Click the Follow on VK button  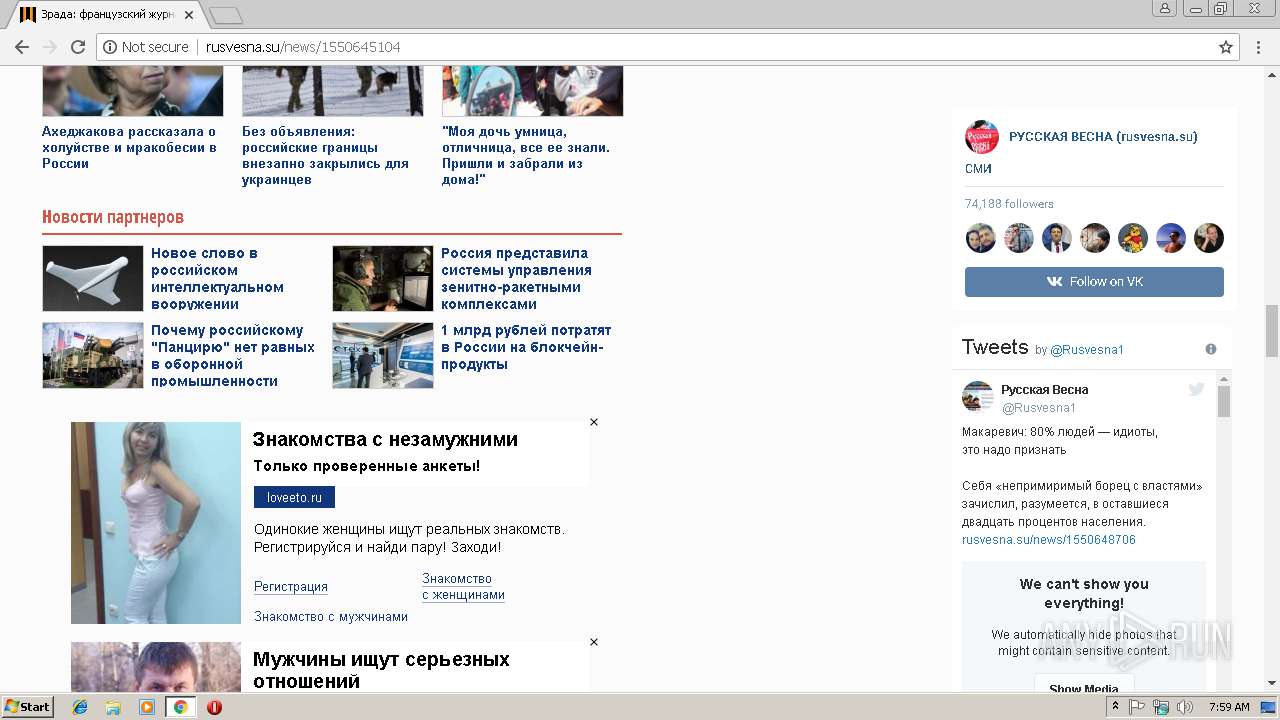click(1094, 282)
